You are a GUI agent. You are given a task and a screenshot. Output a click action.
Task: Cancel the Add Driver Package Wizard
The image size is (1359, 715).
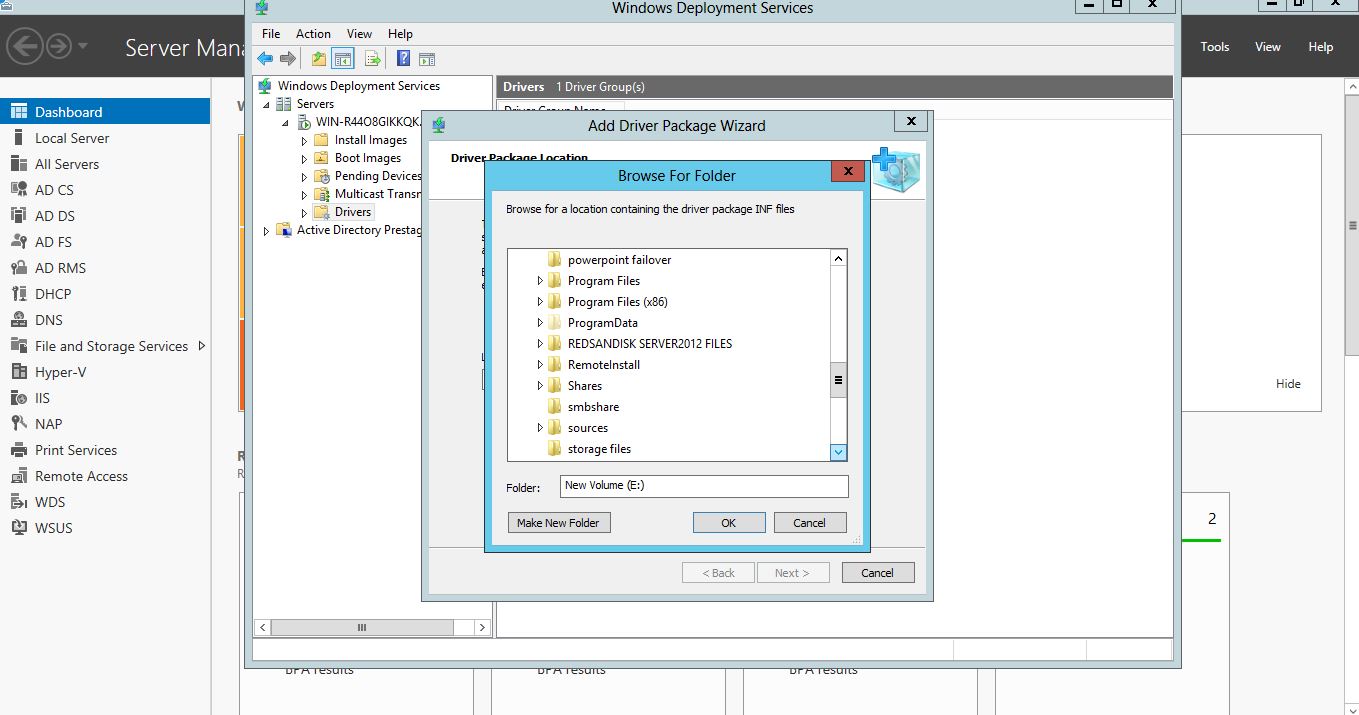[877, 573]
